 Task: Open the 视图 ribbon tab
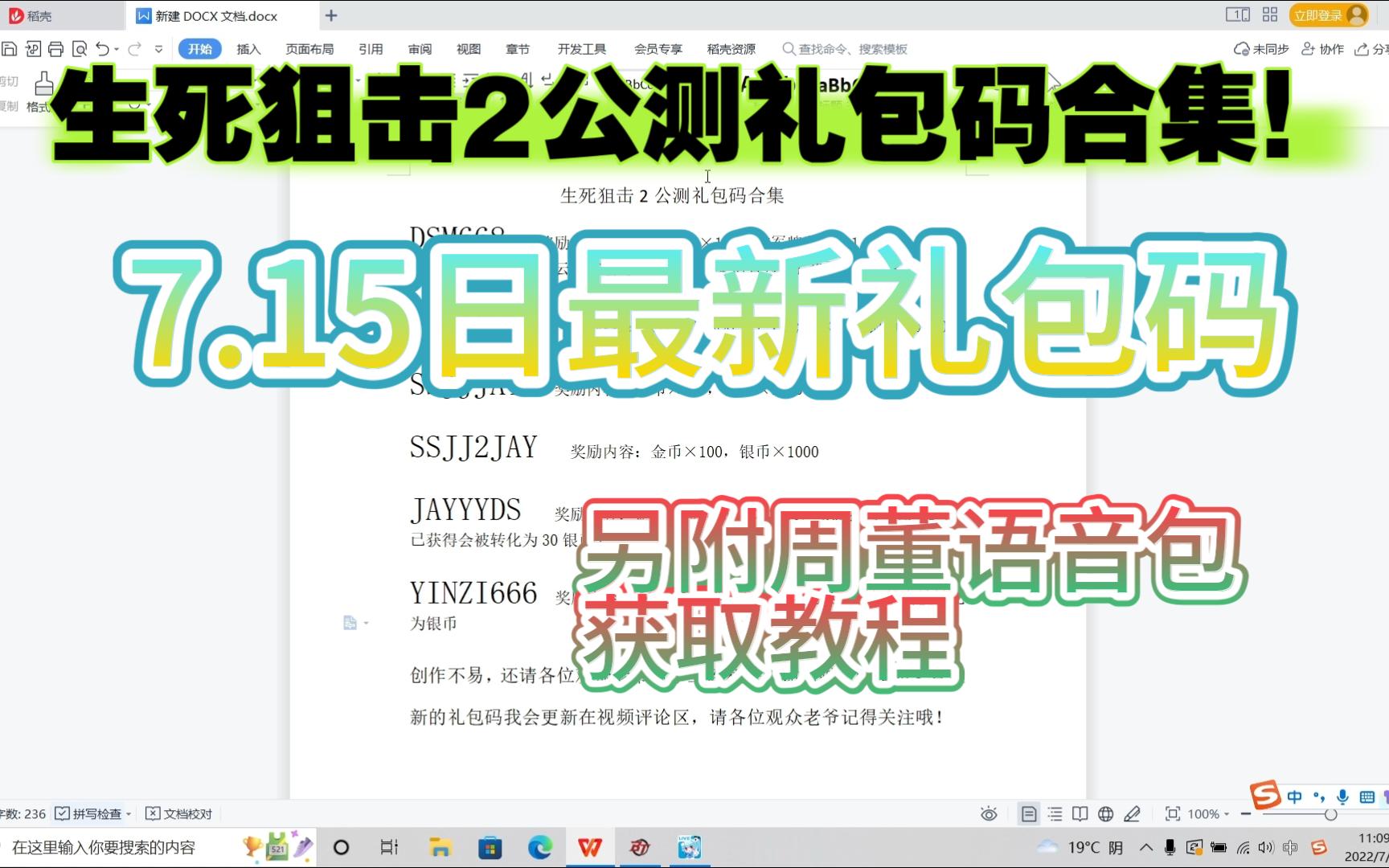(x=469, y=49)
